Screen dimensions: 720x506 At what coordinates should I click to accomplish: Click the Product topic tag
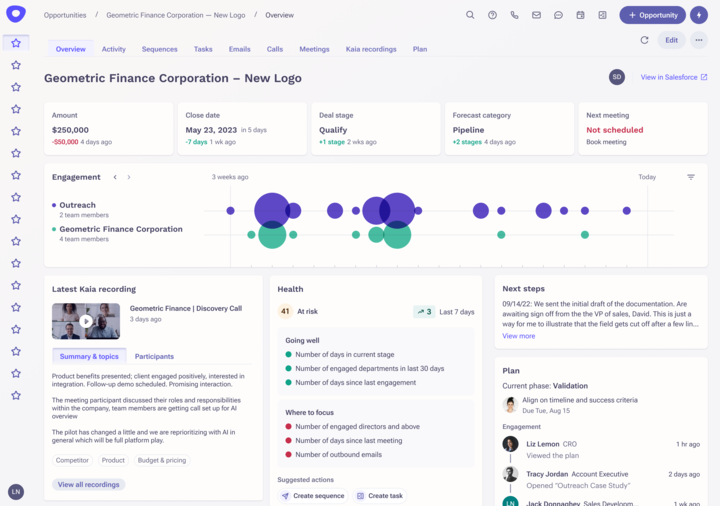pos(113,460)
